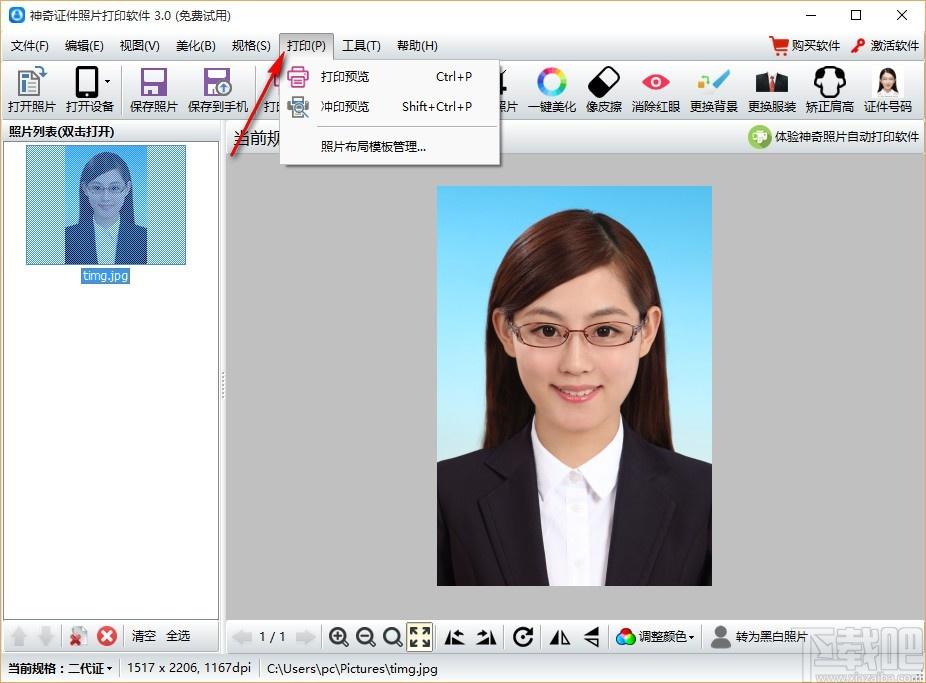Select the 保存照片 floppy disk icon
Screen dimensions: 926x683
coord(154,89)
